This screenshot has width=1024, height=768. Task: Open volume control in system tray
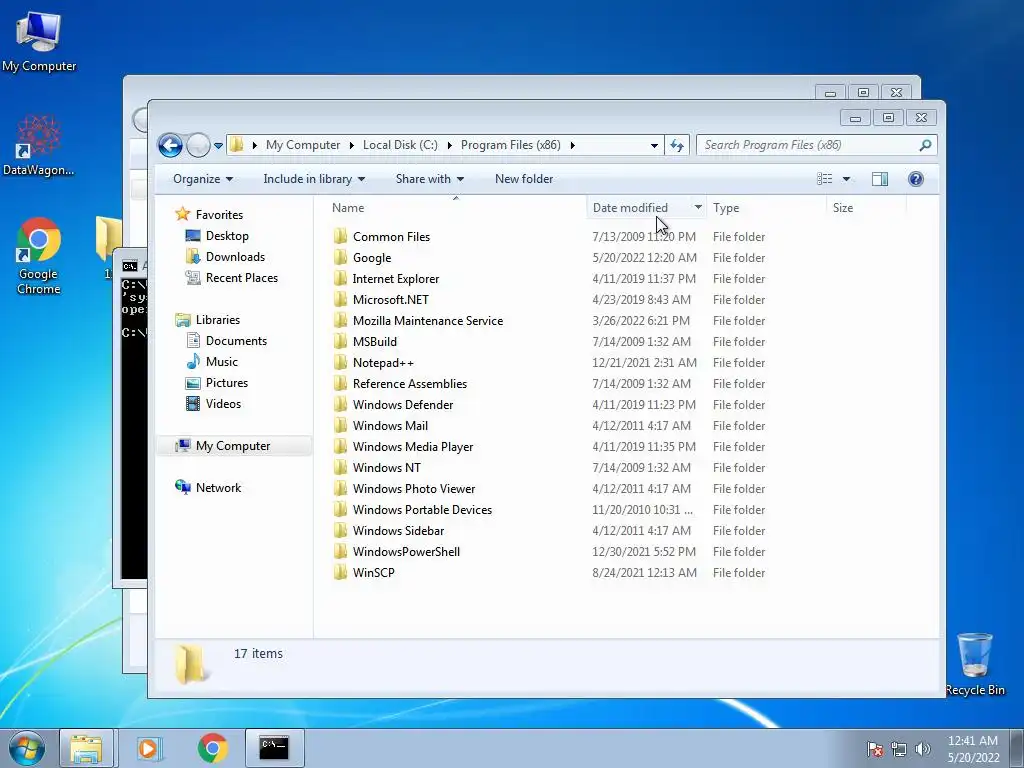923,748
